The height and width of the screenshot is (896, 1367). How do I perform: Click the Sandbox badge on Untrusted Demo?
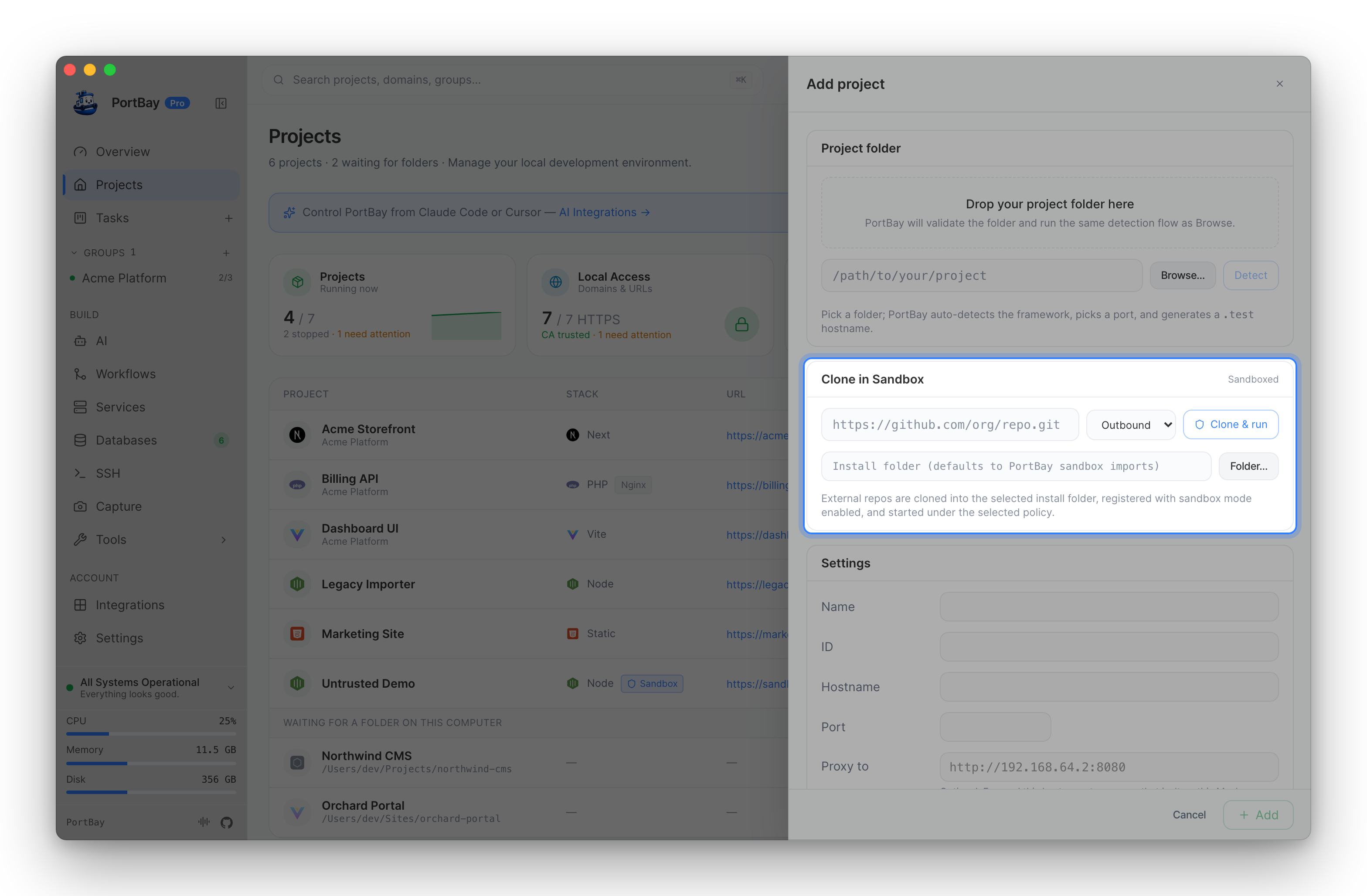click(x=652, y=683)
